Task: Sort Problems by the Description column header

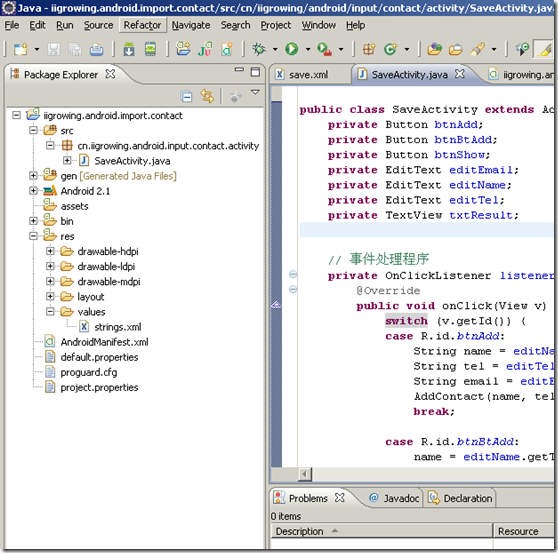Action: (x=381, y=531)
